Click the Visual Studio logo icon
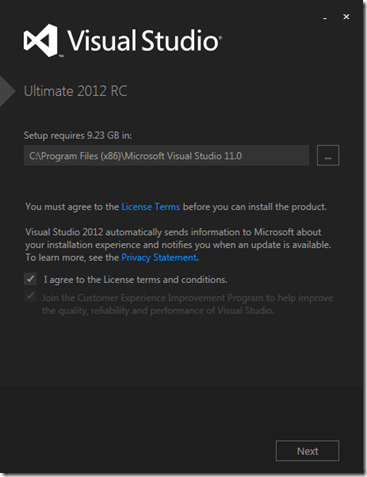Screen dimensions: 367x477 pyautogui.click(x=41, y=40)
